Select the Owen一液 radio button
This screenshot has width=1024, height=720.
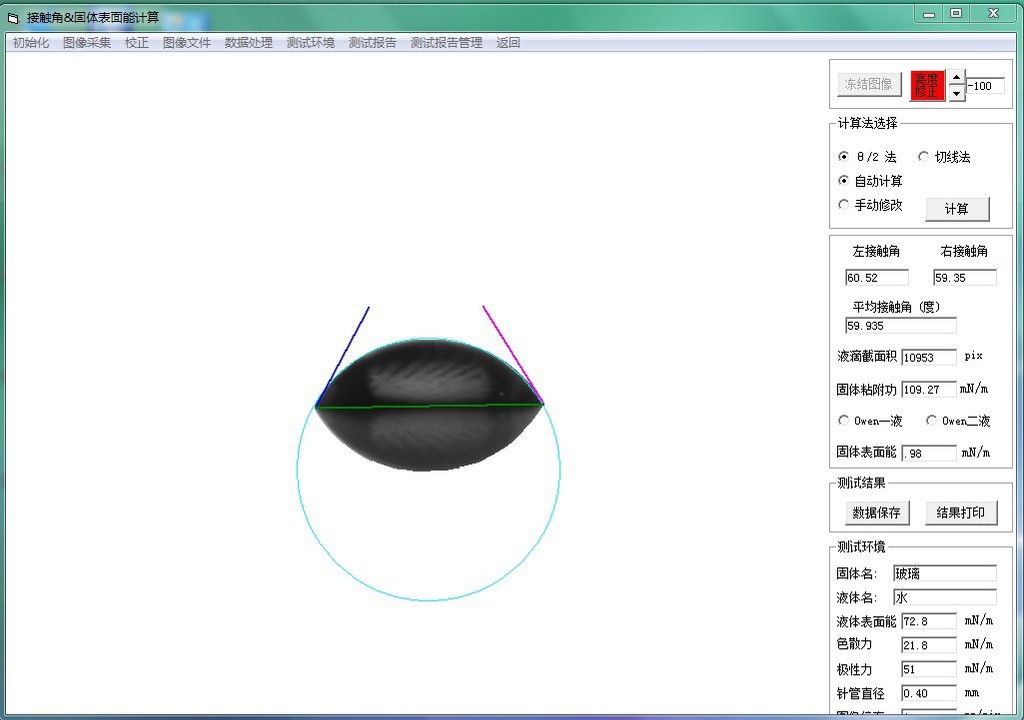(844, 421)
